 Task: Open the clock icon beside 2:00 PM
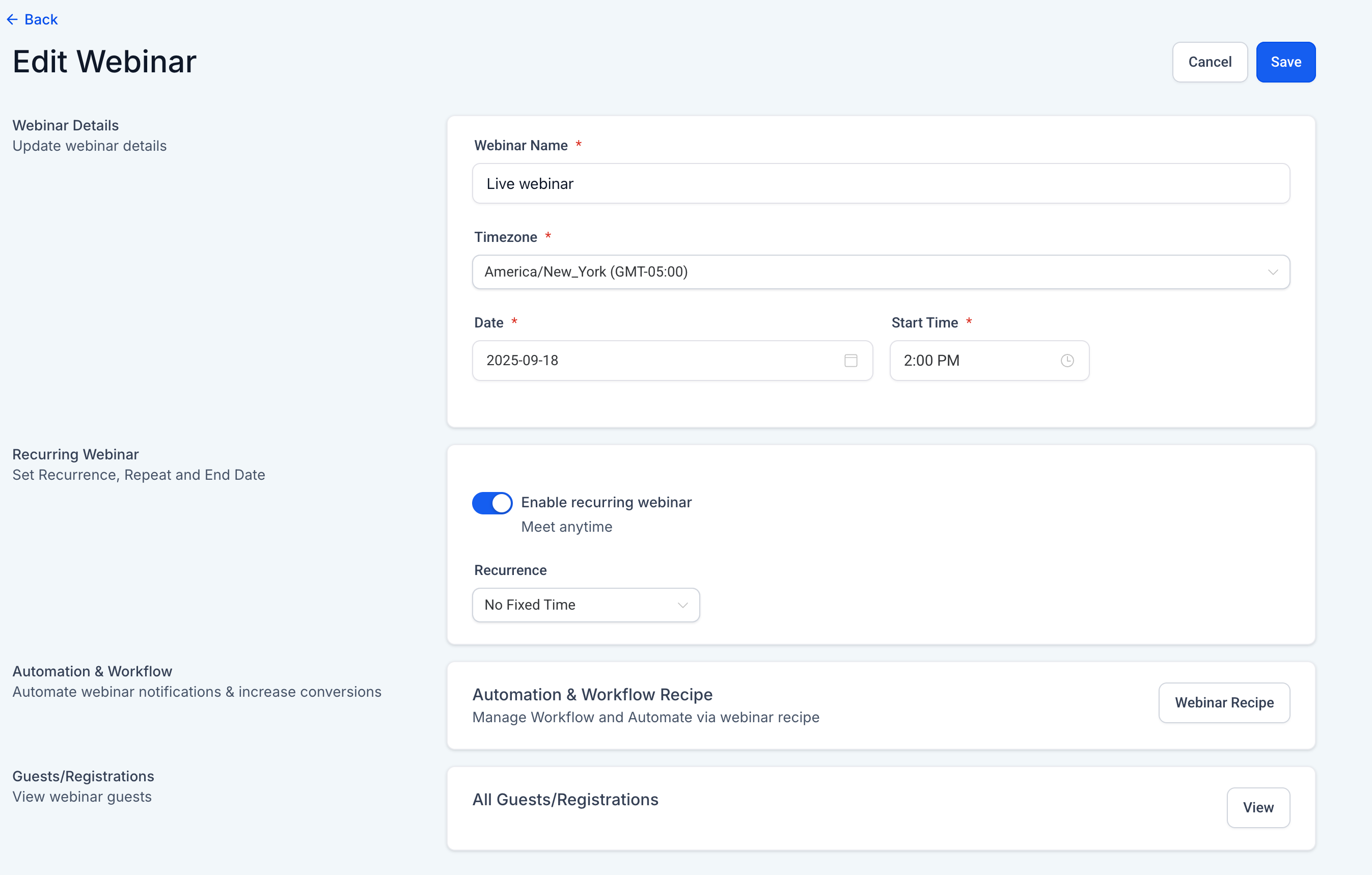(1067, 360)
